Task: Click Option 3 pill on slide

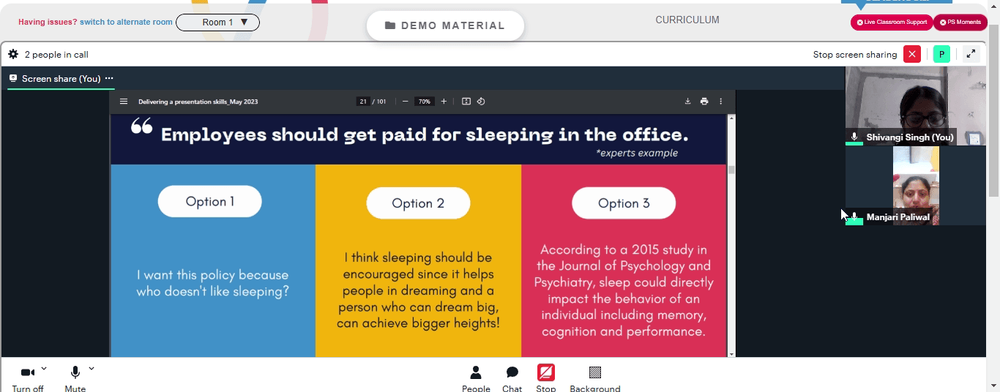Action: [x=624, y=203]
